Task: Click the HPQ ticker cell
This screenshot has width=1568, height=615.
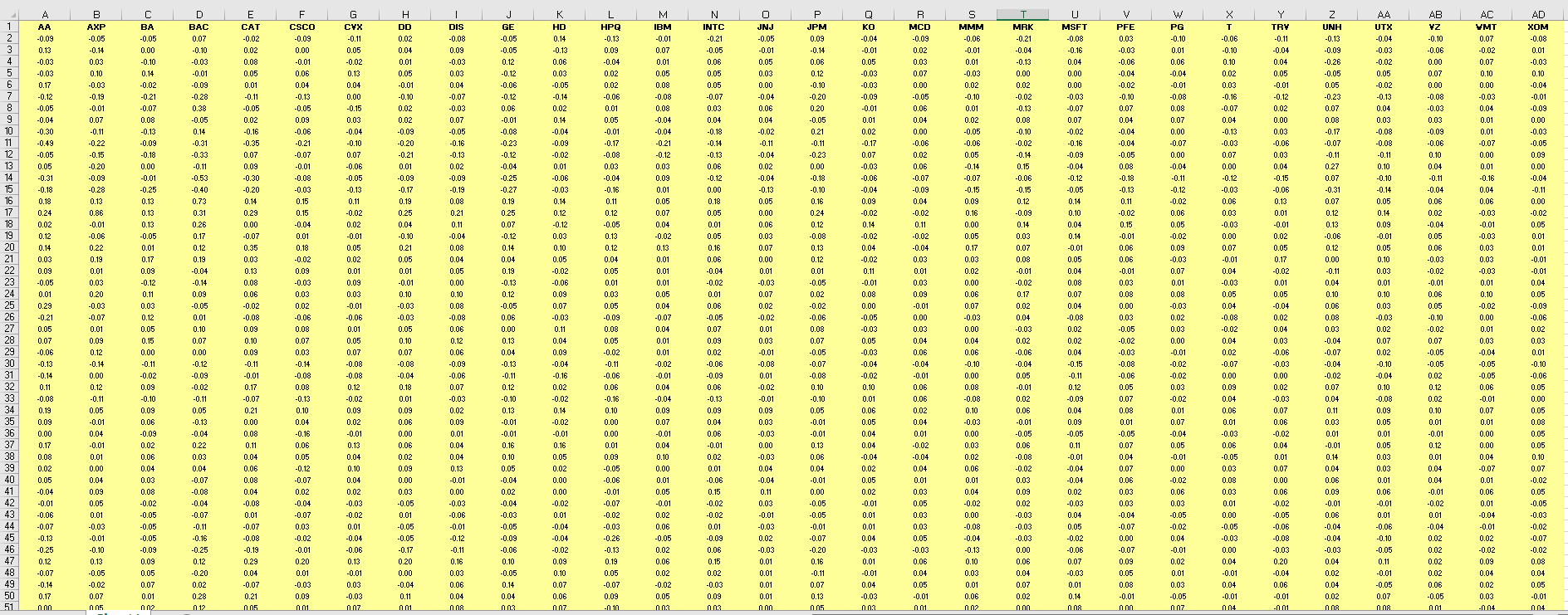Action: coord(611,27)
